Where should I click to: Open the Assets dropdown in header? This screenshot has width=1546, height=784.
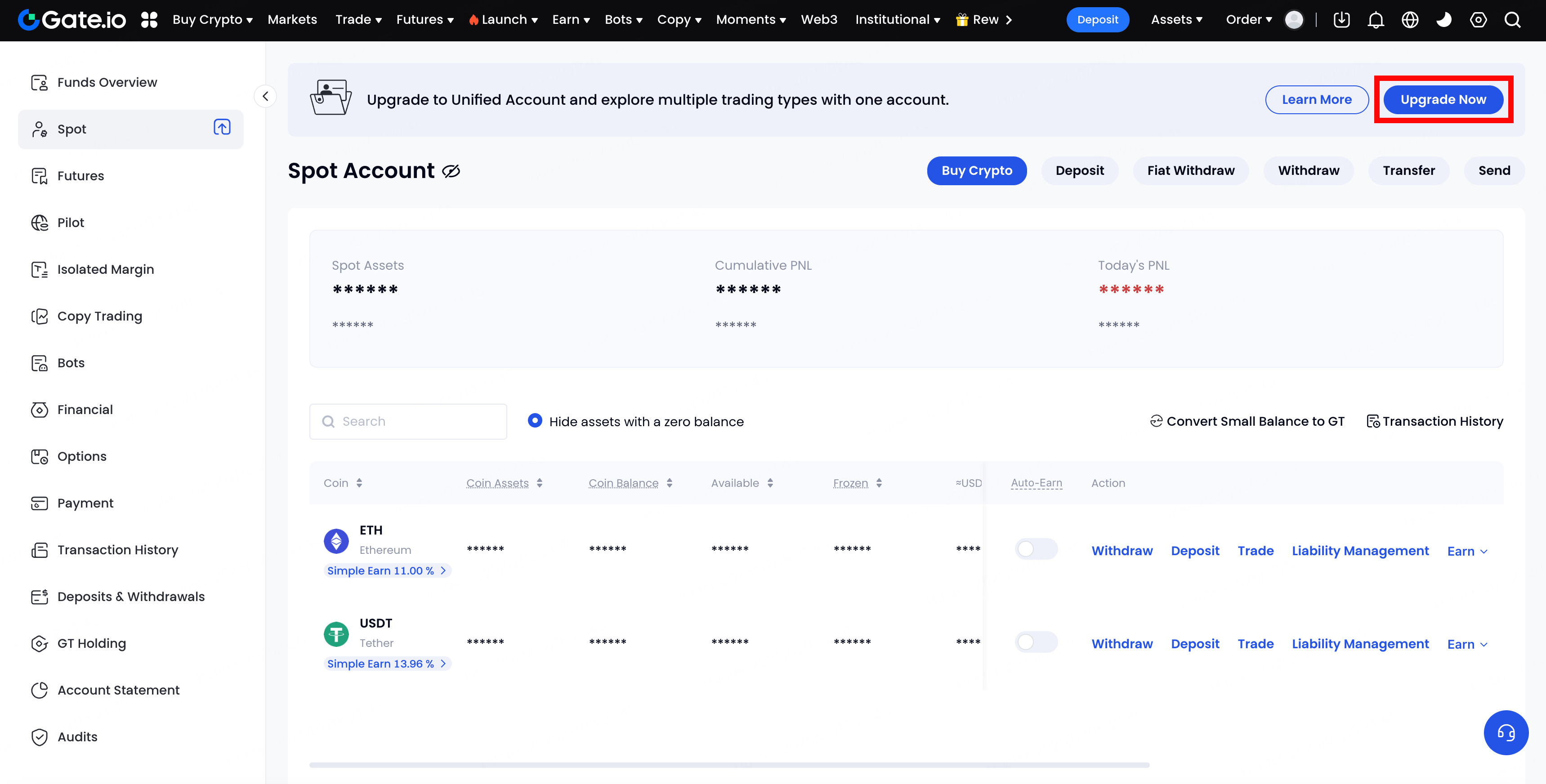[x=1176, y=20]
